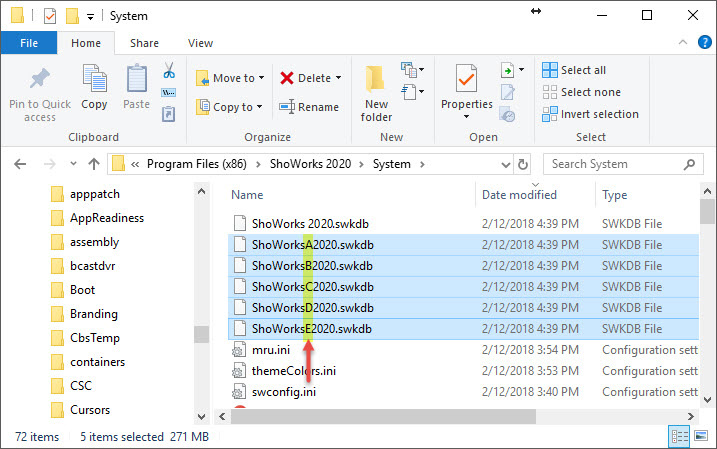Click New folder icon in title bar
The height and width of the screenshot is (449, 717).
click(x=72, y=16)
